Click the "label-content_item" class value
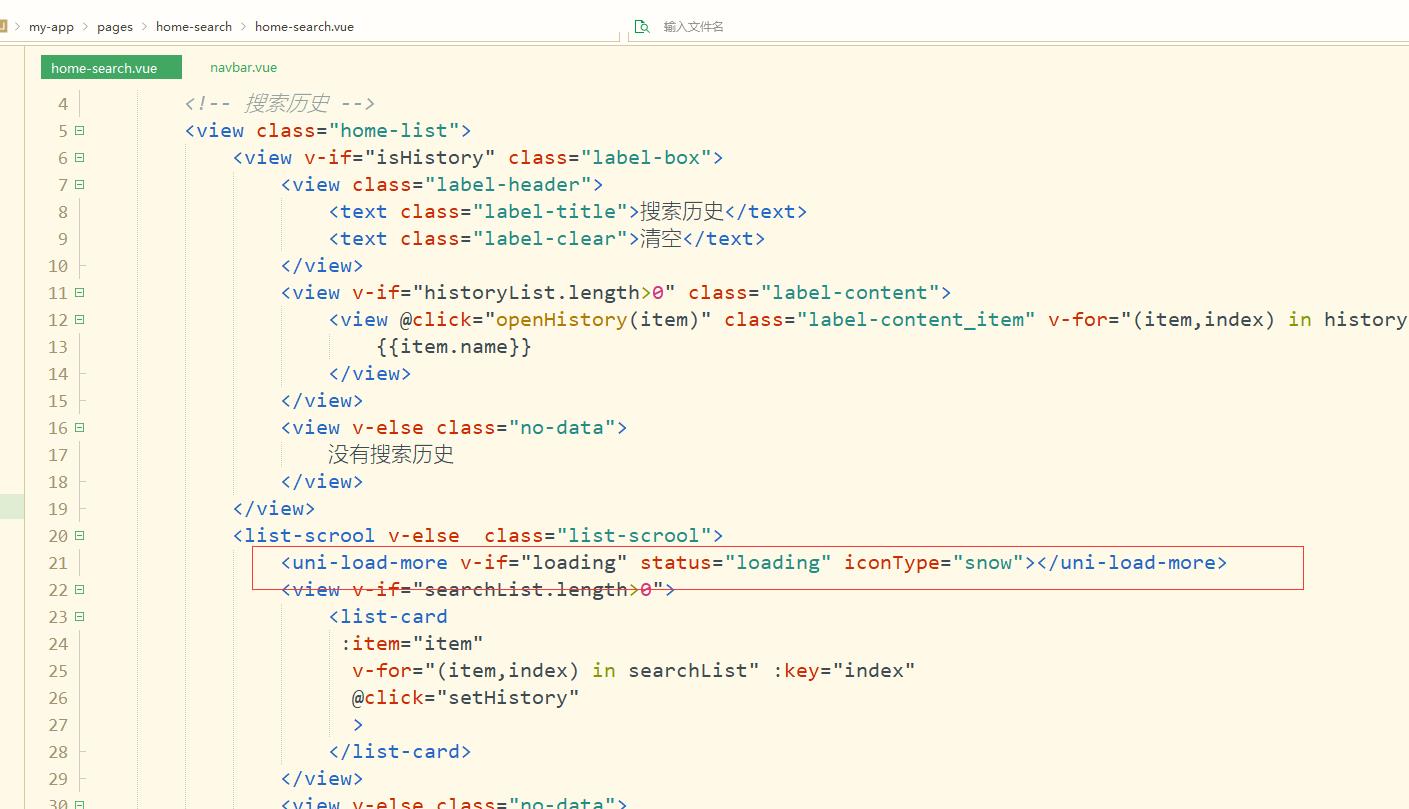The image size is (1409, 809). (916, 319)
